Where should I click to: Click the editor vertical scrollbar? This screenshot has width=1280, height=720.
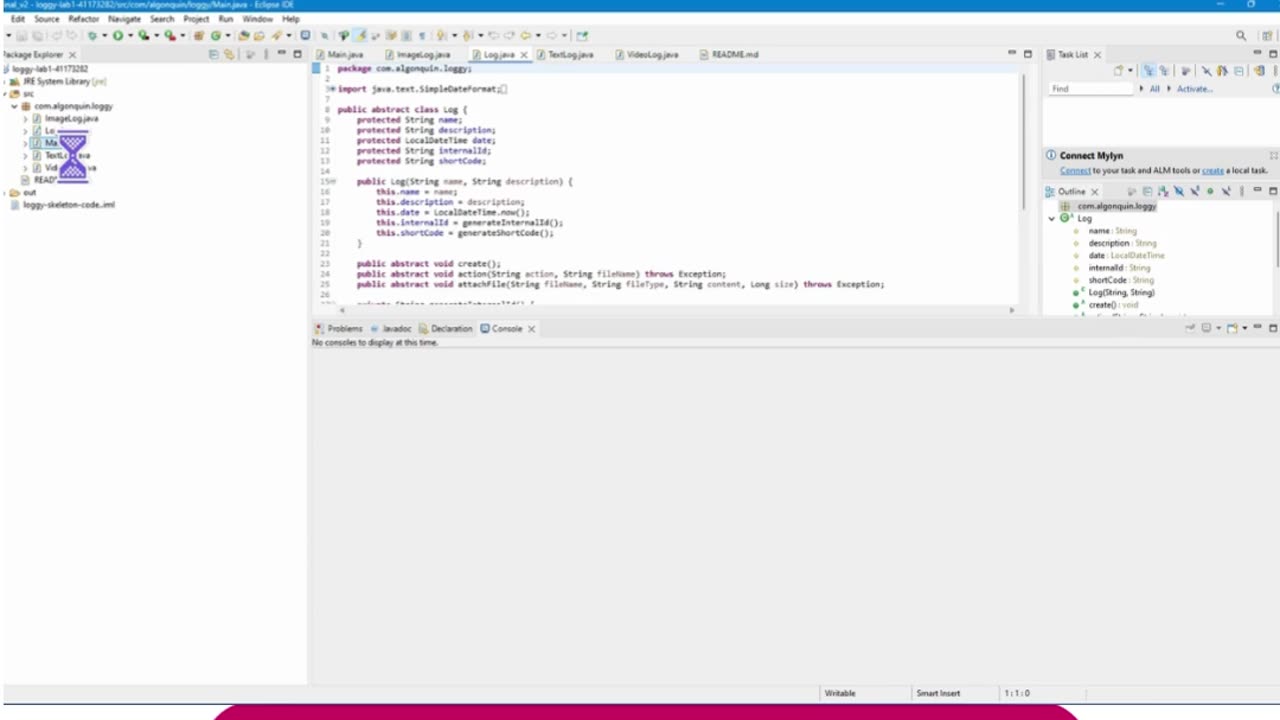[1022, 140]
